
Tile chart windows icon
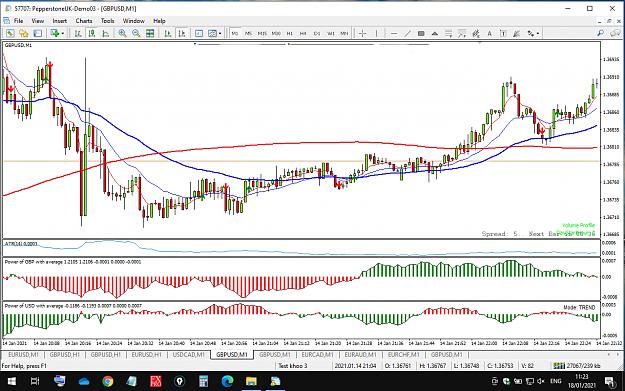(150, 33)
